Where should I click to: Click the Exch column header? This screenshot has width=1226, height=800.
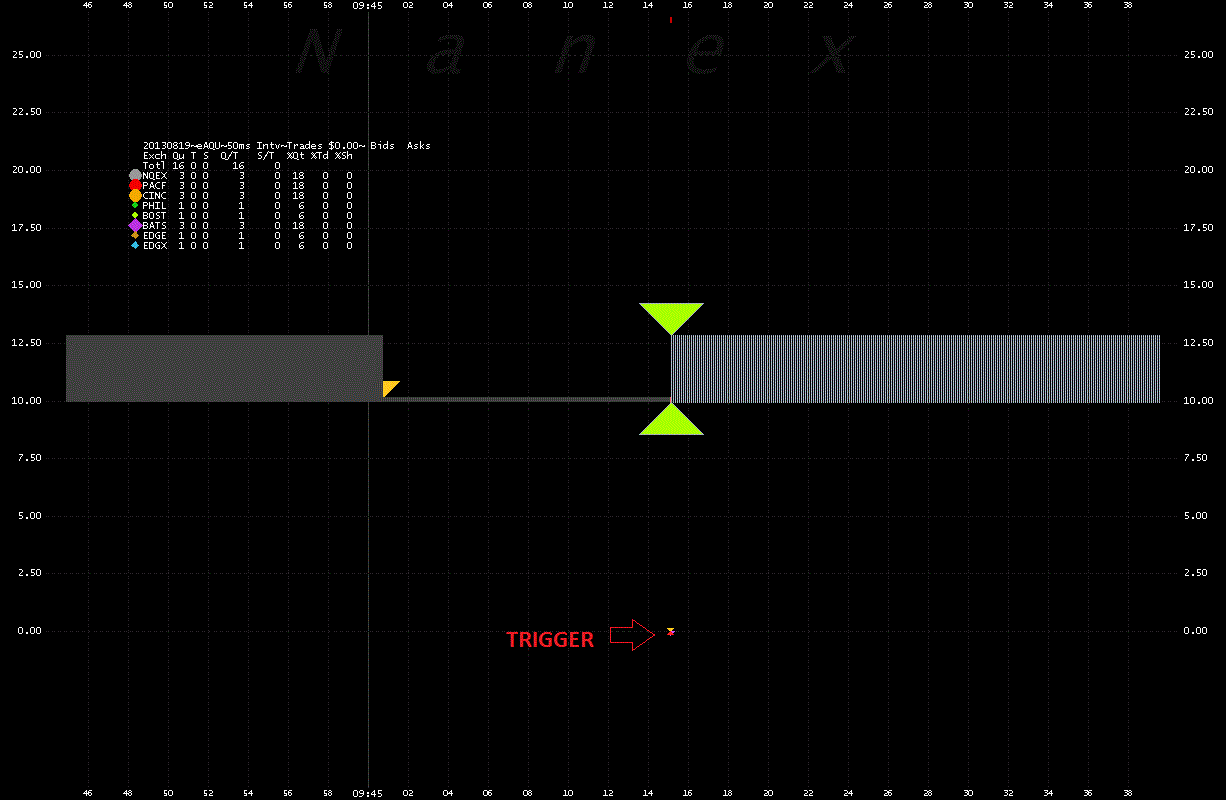coord(155,155)
